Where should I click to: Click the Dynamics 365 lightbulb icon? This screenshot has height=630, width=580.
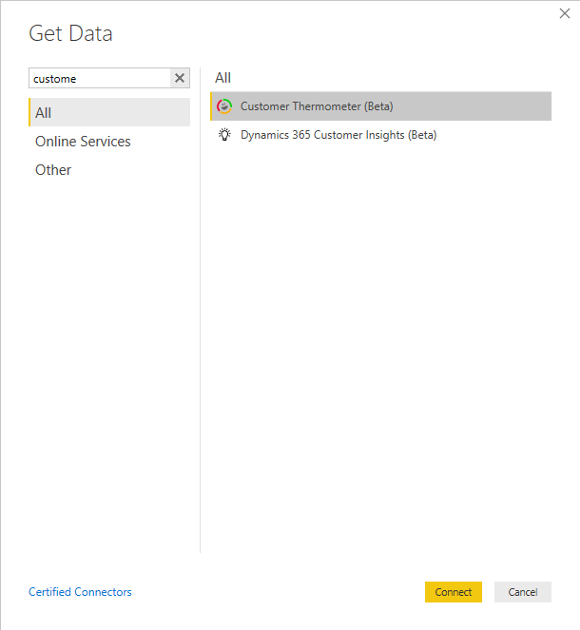tap(225, 135)
